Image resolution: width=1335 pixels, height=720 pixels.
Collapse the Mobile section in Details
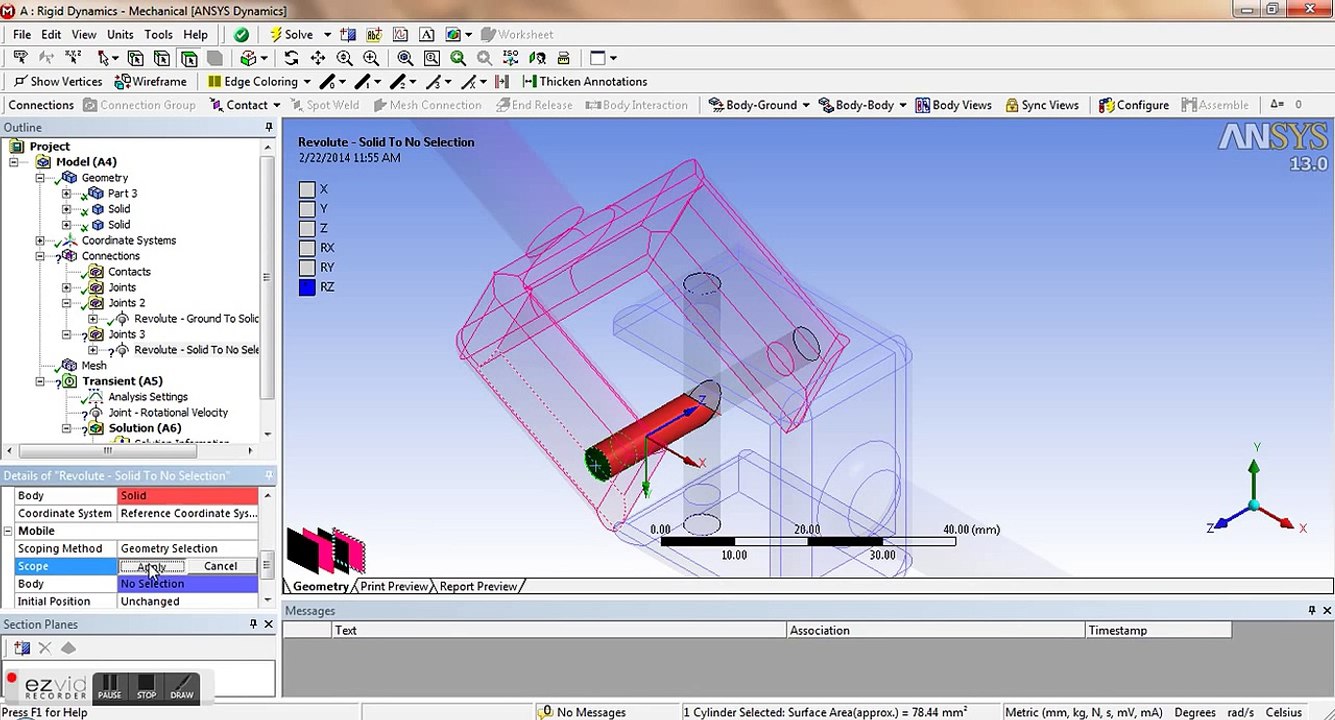(x=8, y=531)
